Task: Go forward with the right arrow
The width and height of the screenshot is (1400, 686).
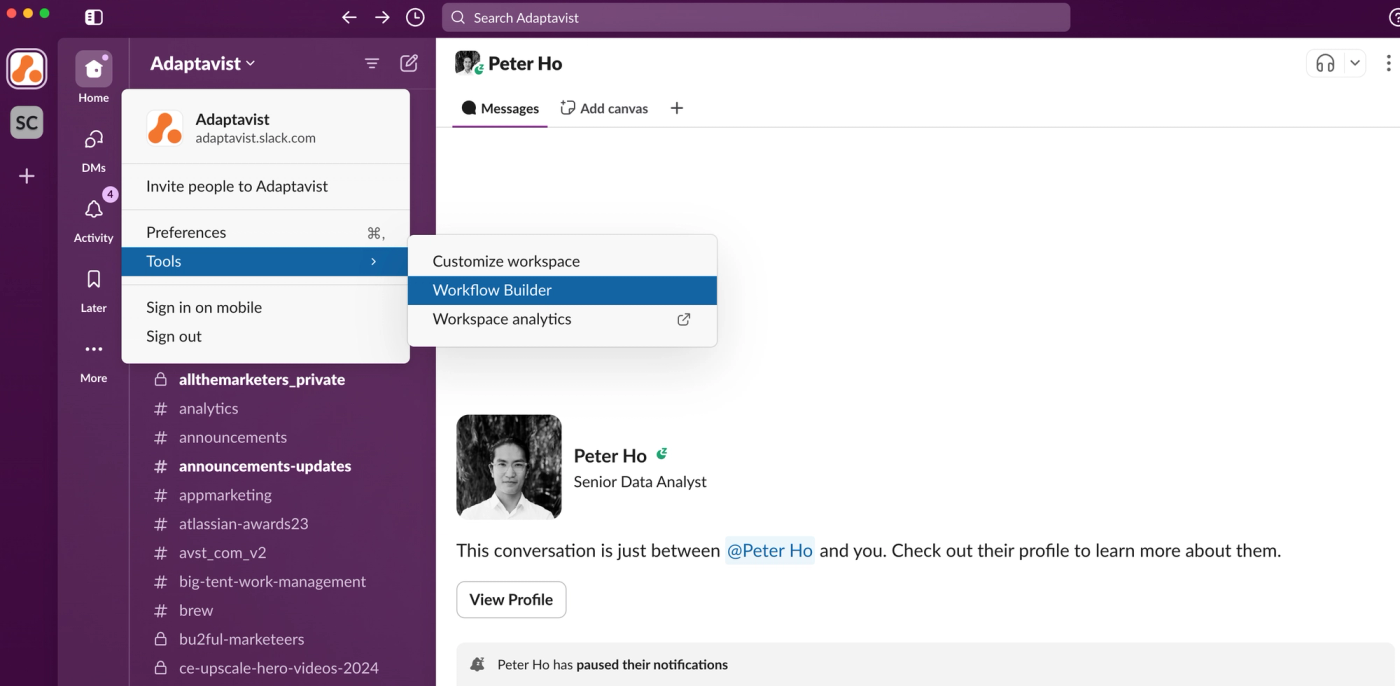Action: [382, 17]
